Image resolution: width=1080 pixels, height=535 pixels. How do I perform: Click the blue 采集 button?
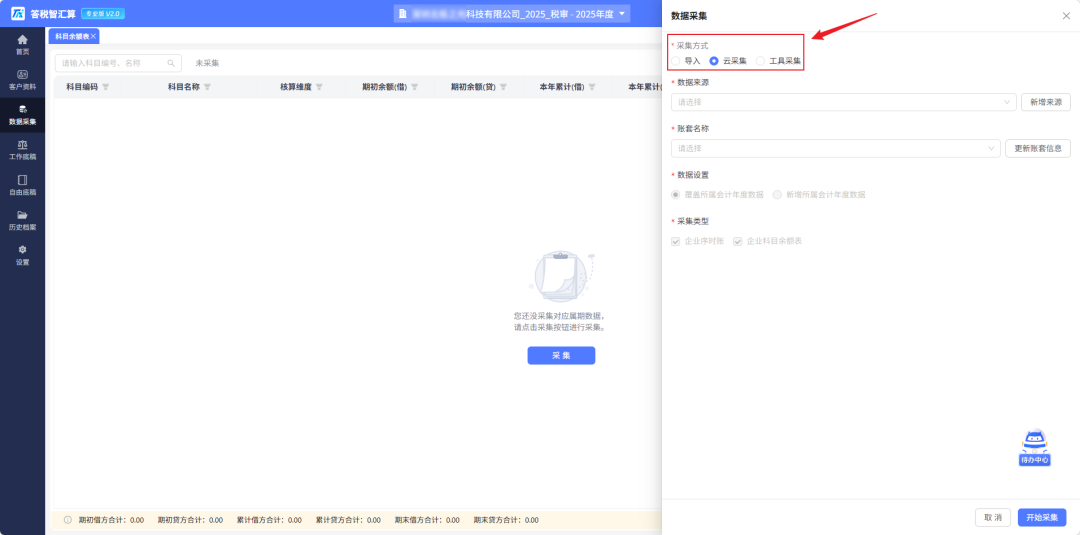pyautogui.click(x=561, y=355)
